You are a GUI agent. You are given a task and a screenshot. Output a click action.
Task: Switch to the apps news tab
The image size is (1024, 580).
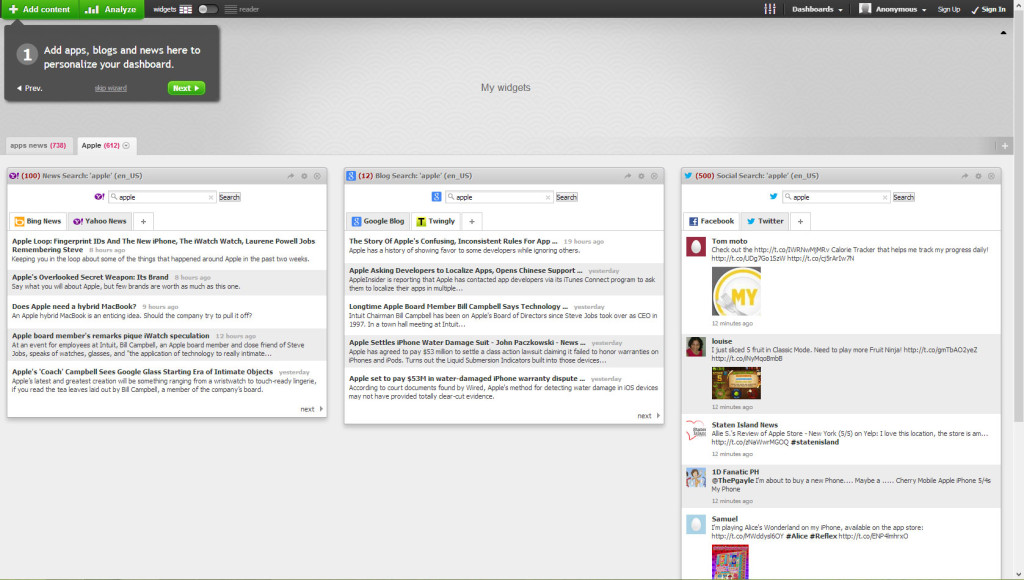(39, 146)
